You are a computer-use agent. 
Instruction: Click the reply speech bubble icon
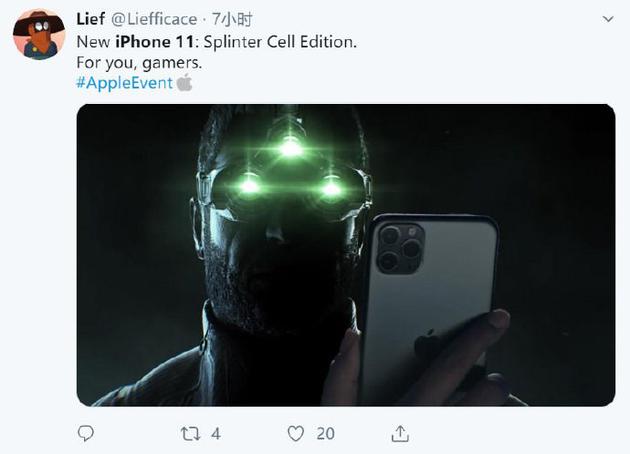87,433
